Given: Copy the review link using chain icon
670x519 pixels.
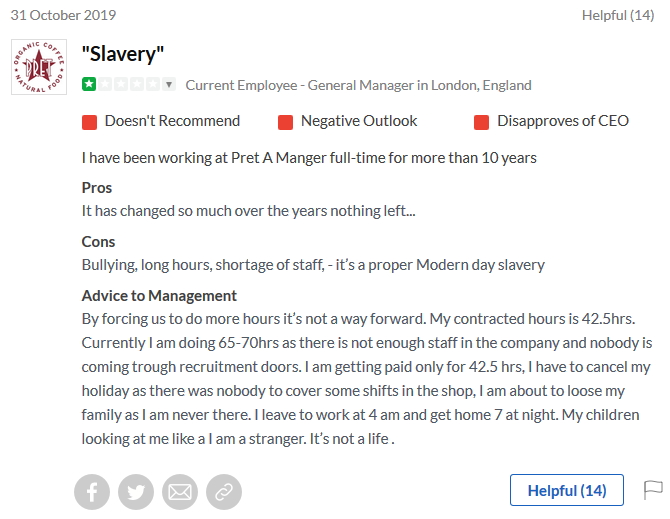Looking at the screenshot, I should (224, 492).
